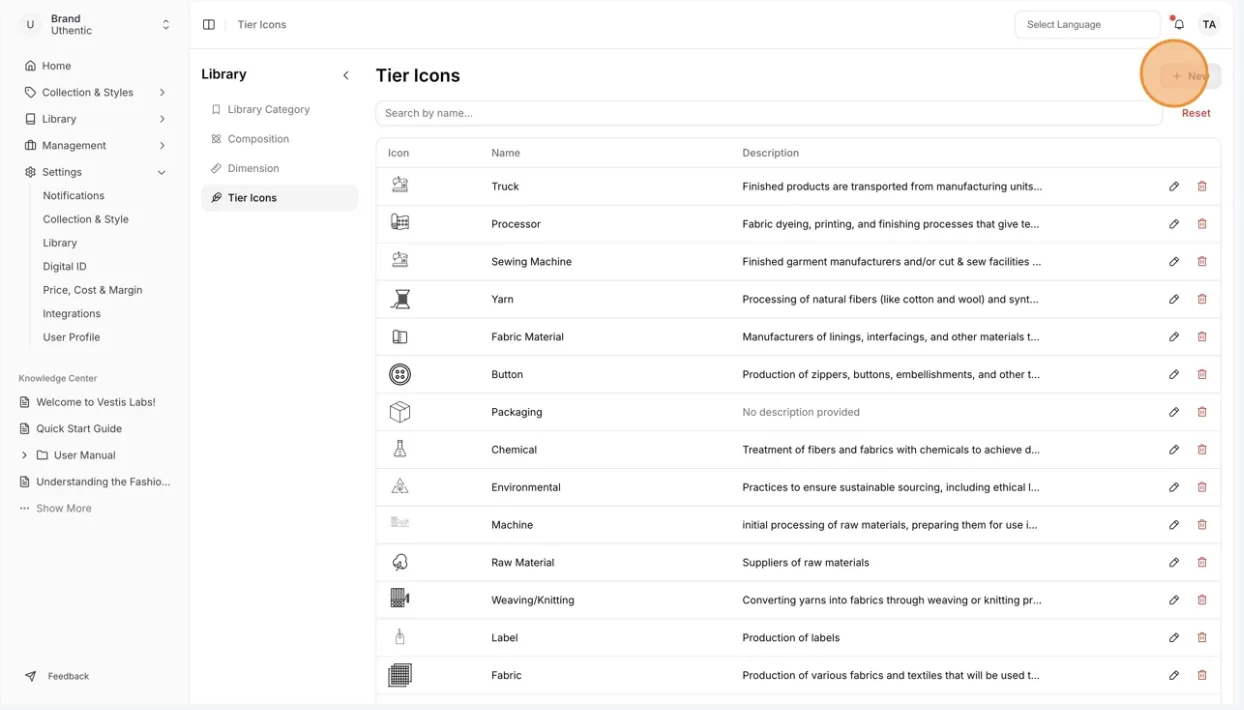Collapse the Settings section
Viewport: 1244px width, 710px height.
click(x=96, y=172)
